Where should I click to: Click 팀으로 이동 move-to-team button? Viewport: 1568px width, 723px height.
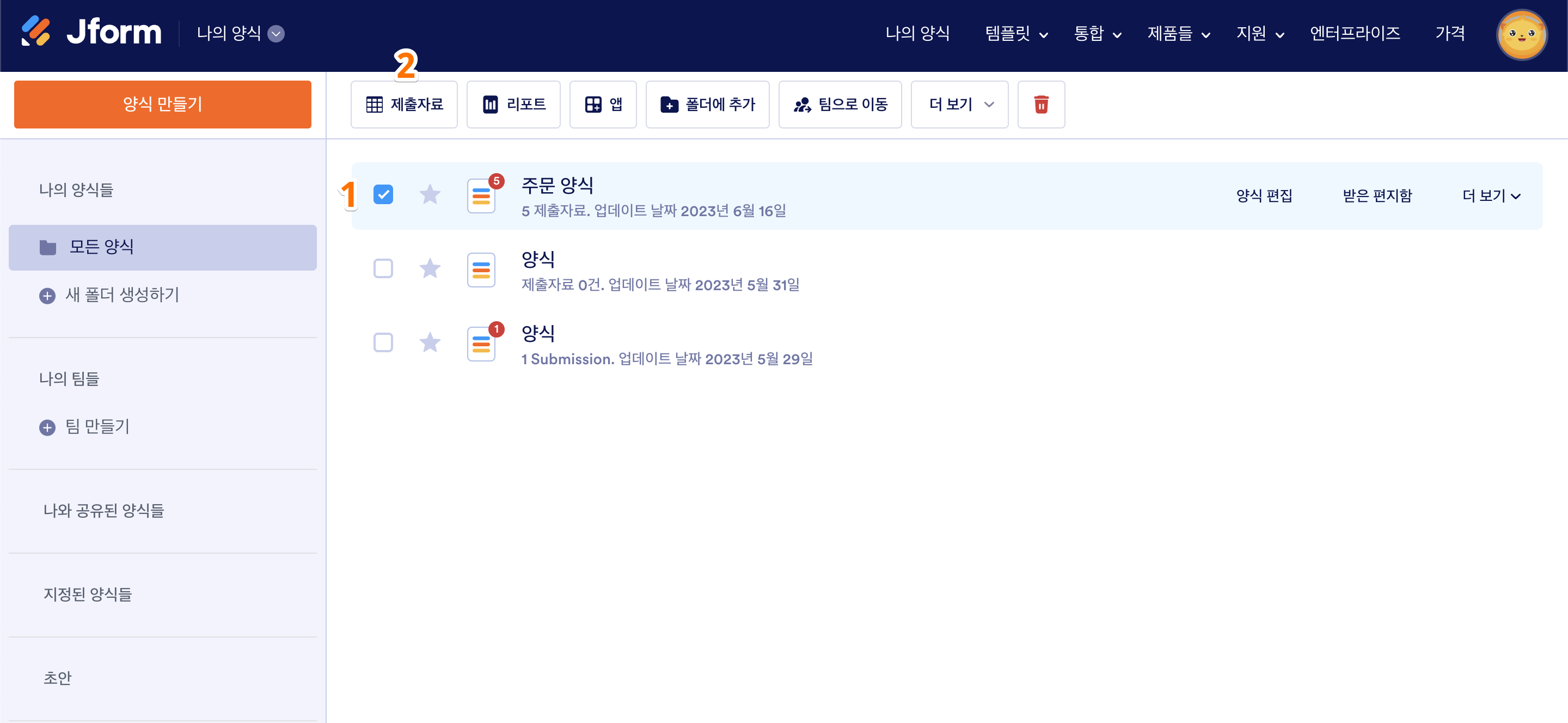[x=840, y=105]
